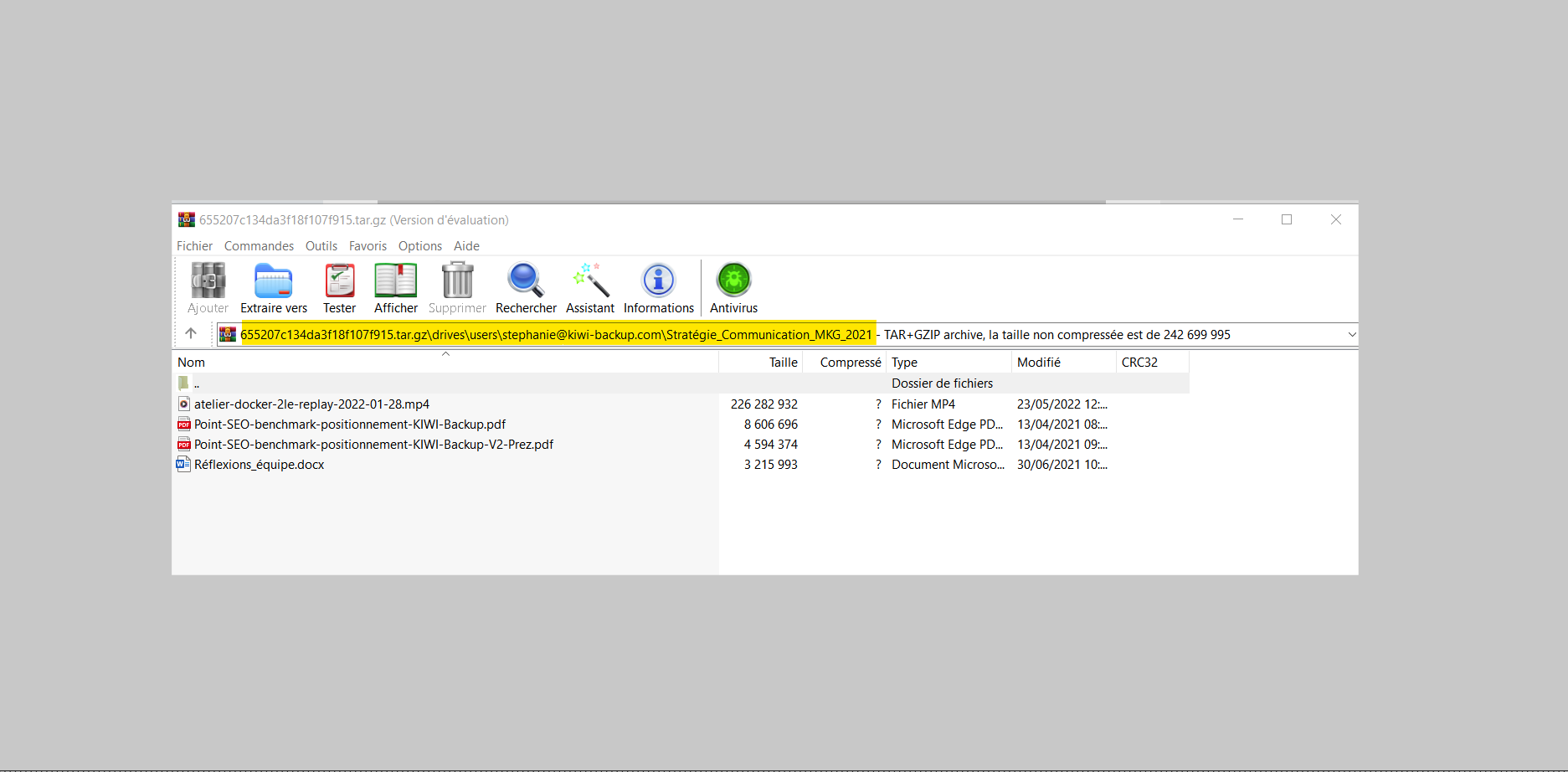
Task: Click modified date 30/06/2021
Action: coord(1062,465)
